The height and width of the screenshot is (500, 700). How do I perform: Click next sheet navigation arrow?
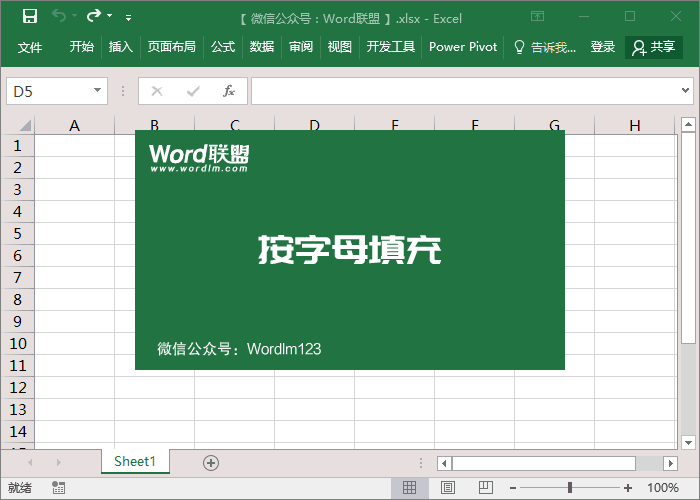point(58,462)
